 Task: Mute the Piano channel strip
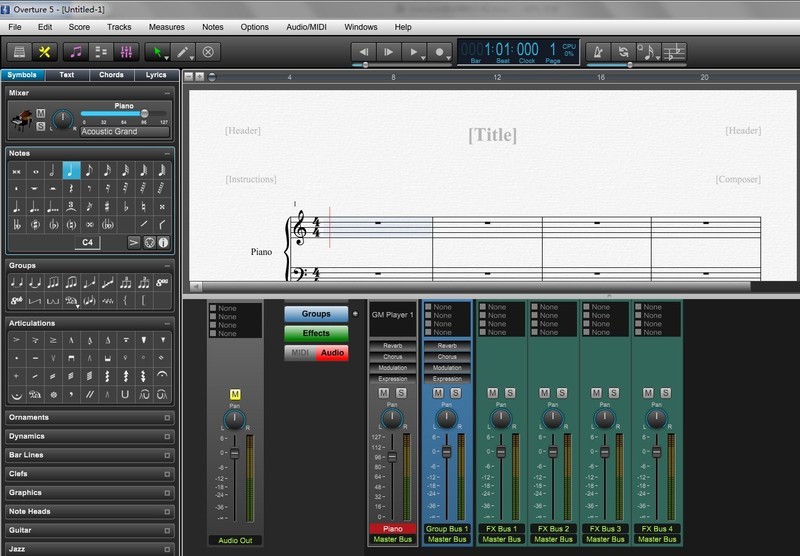point(384,393)
